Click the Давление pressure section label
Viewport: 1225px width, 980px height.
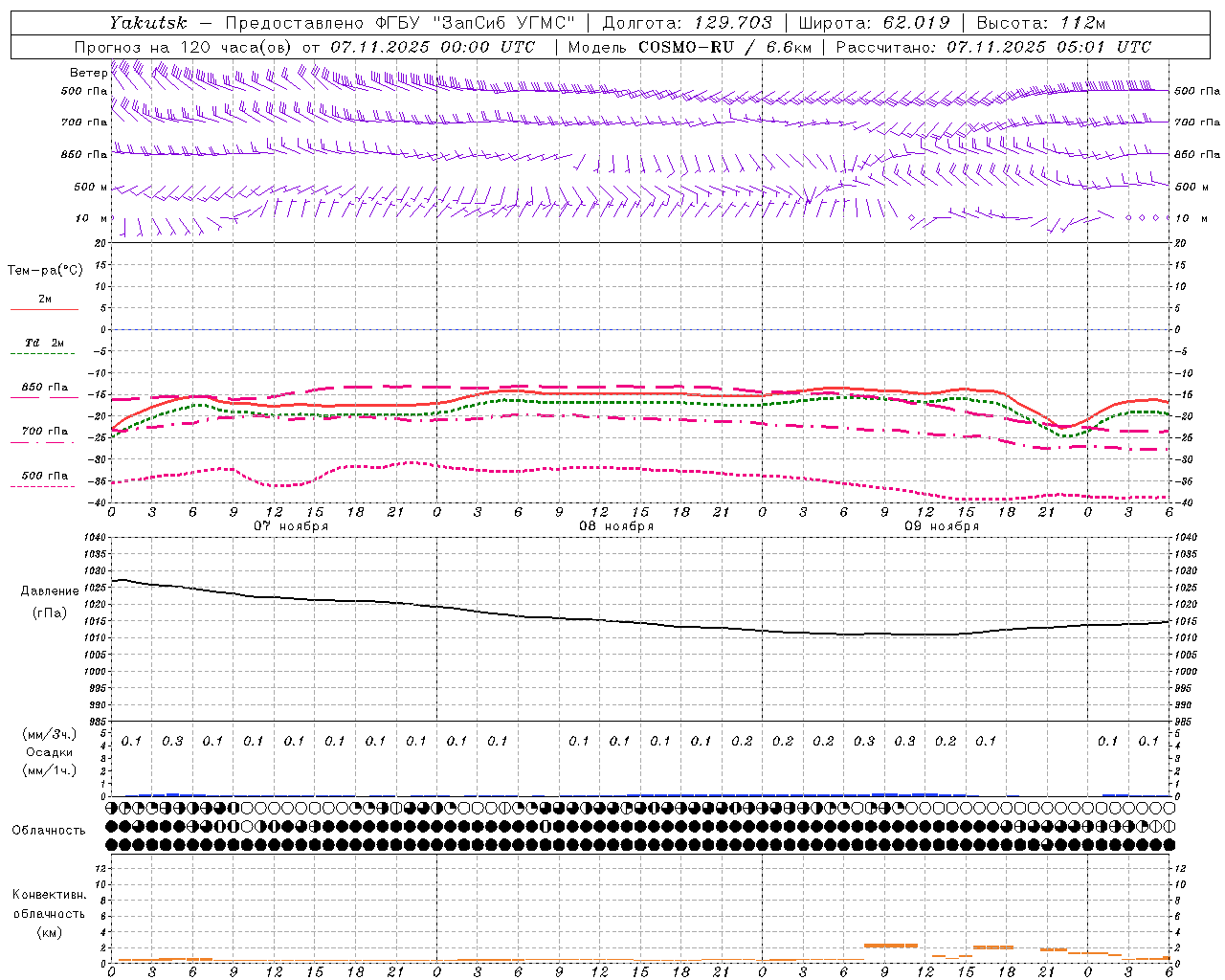coord(49,590)
